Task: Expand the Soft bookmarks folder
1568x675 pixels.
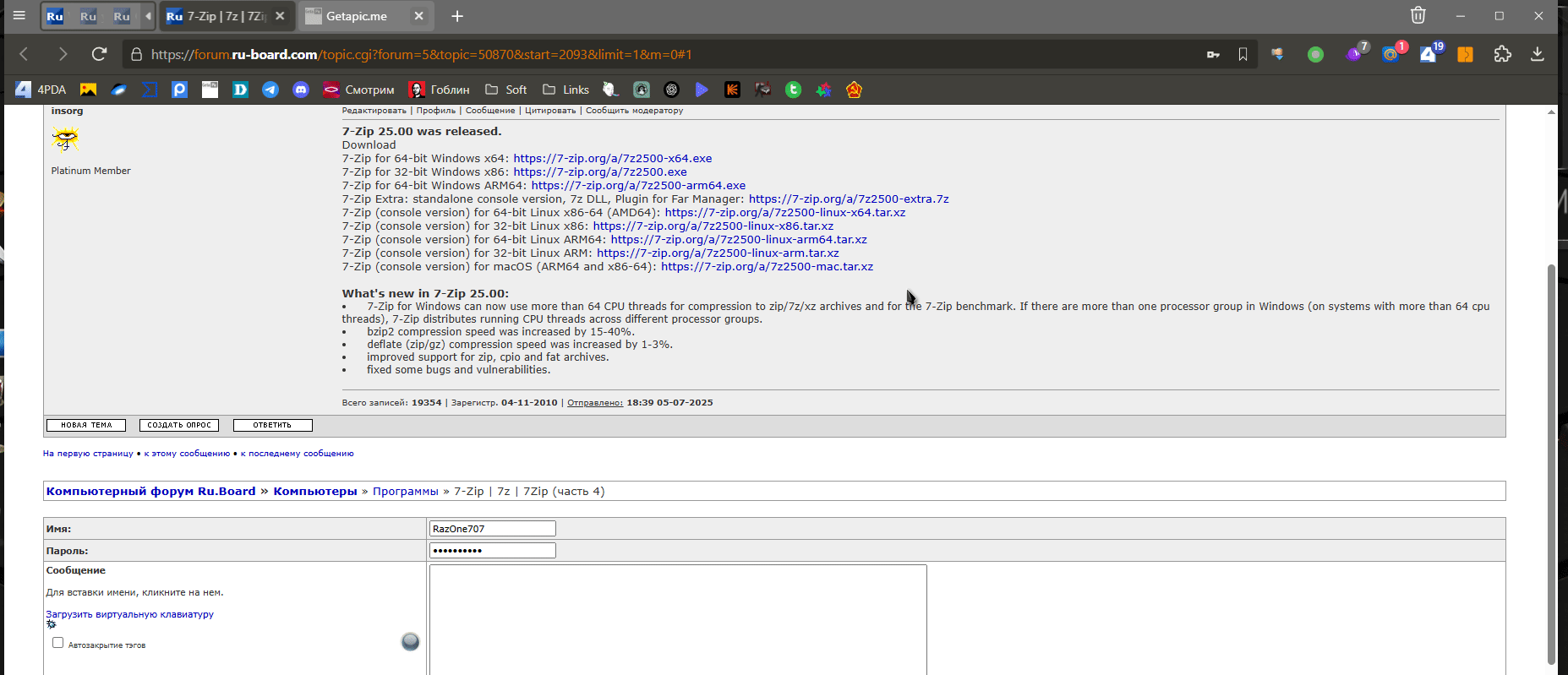Action: 505,90
